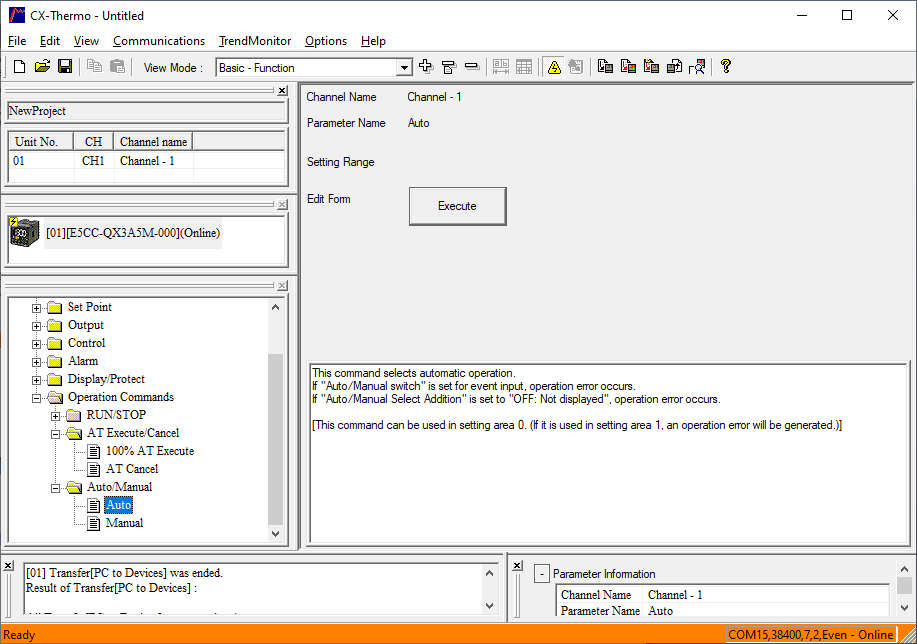Open the File menu

coord(17,41)
